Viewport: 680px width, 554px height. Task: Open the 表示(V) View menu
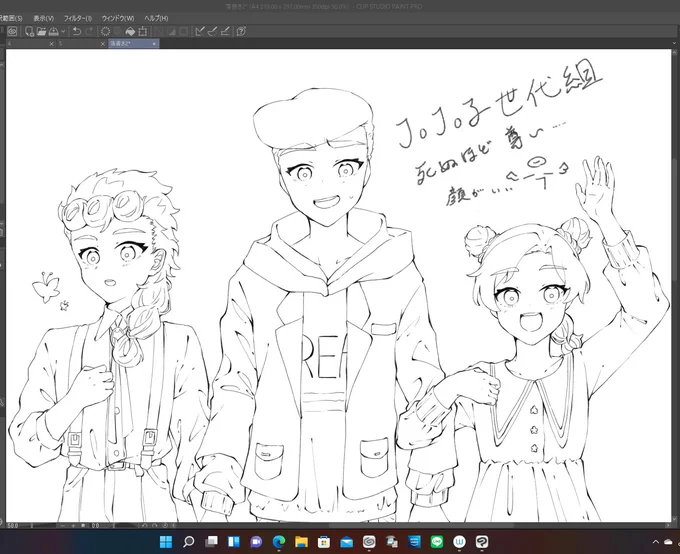[x=43, y=18]
